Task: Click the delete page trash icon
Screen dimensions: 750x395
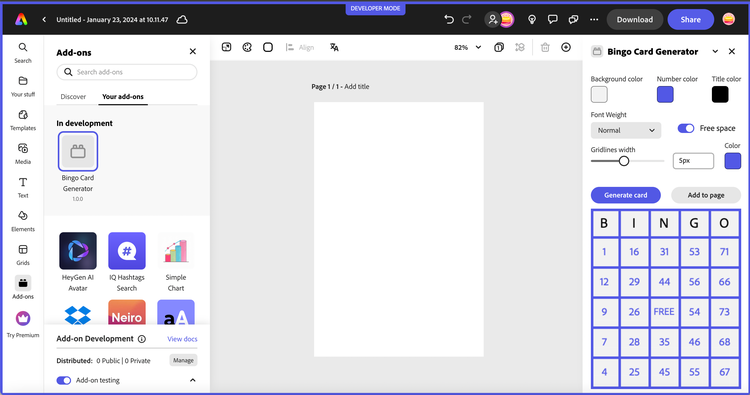Action: coord(545,47)
